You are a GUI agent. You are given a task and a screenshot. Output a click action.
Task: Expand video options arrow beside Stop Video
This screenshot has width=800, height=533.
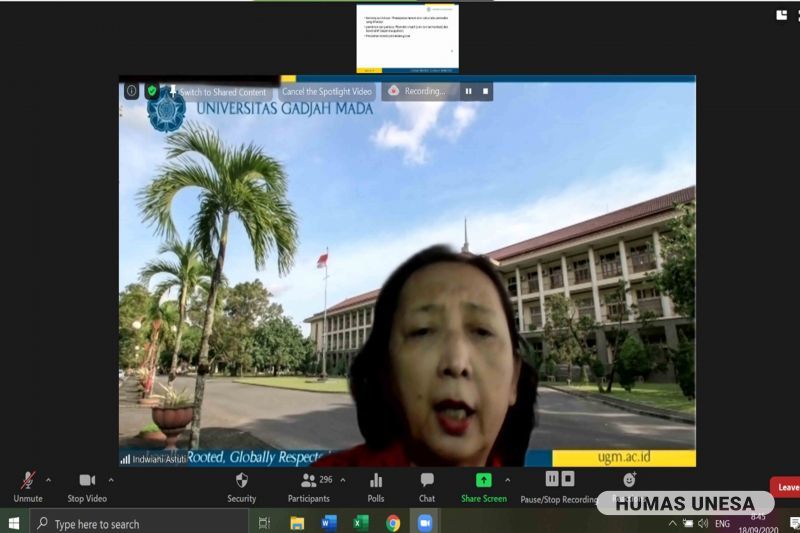(x=111, y=480)
